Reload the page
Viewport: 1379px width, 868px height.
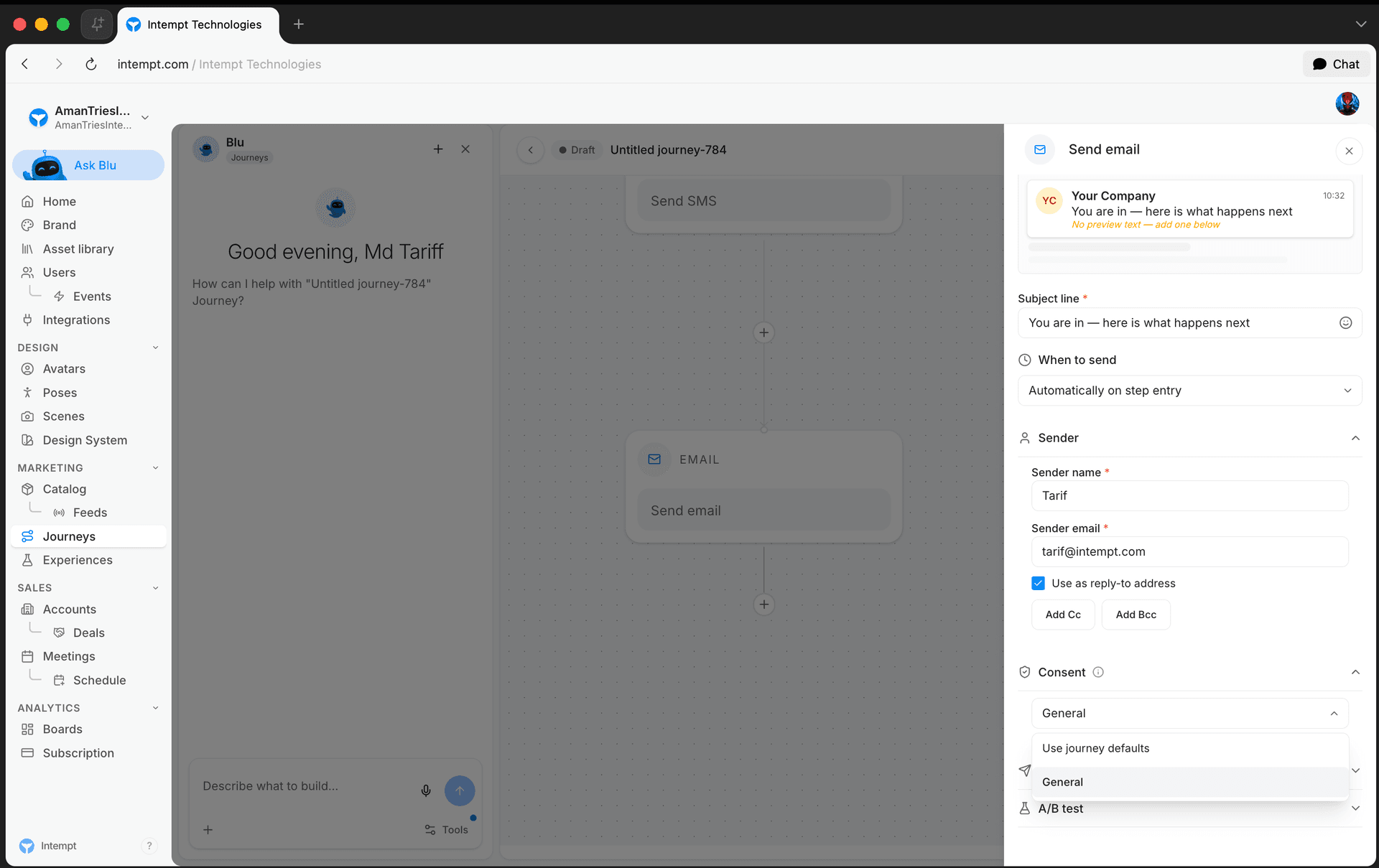pyautogui.click(x=91, y=64)
